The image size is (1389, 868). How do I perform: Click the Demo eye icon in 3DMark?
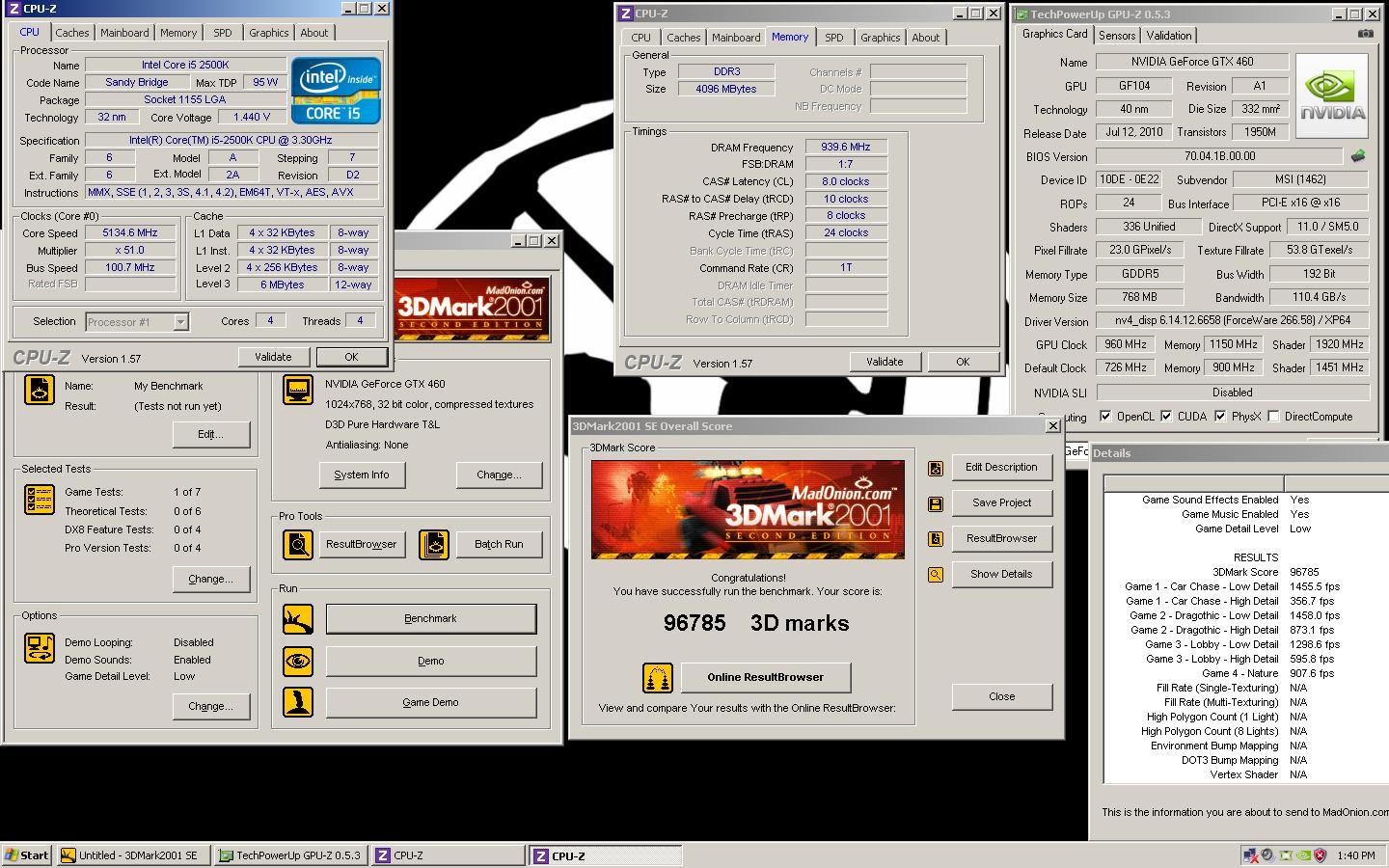click(x=298, y=661)
